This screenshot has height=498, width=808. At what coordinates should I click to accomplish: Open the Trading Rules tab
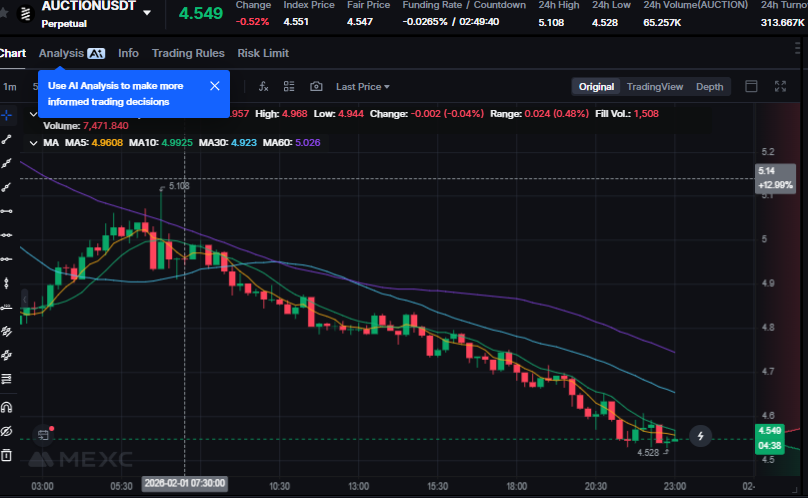[188, 53]
